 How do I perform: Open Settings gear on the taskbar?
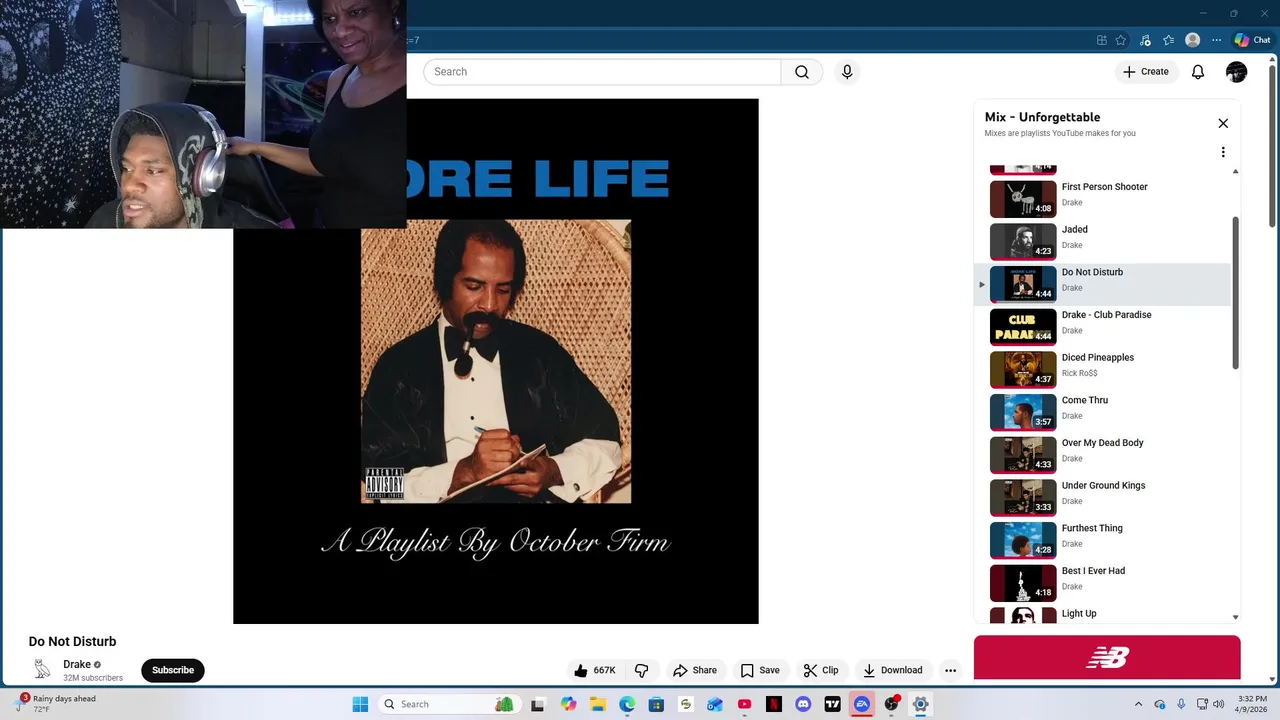(921, 704)
